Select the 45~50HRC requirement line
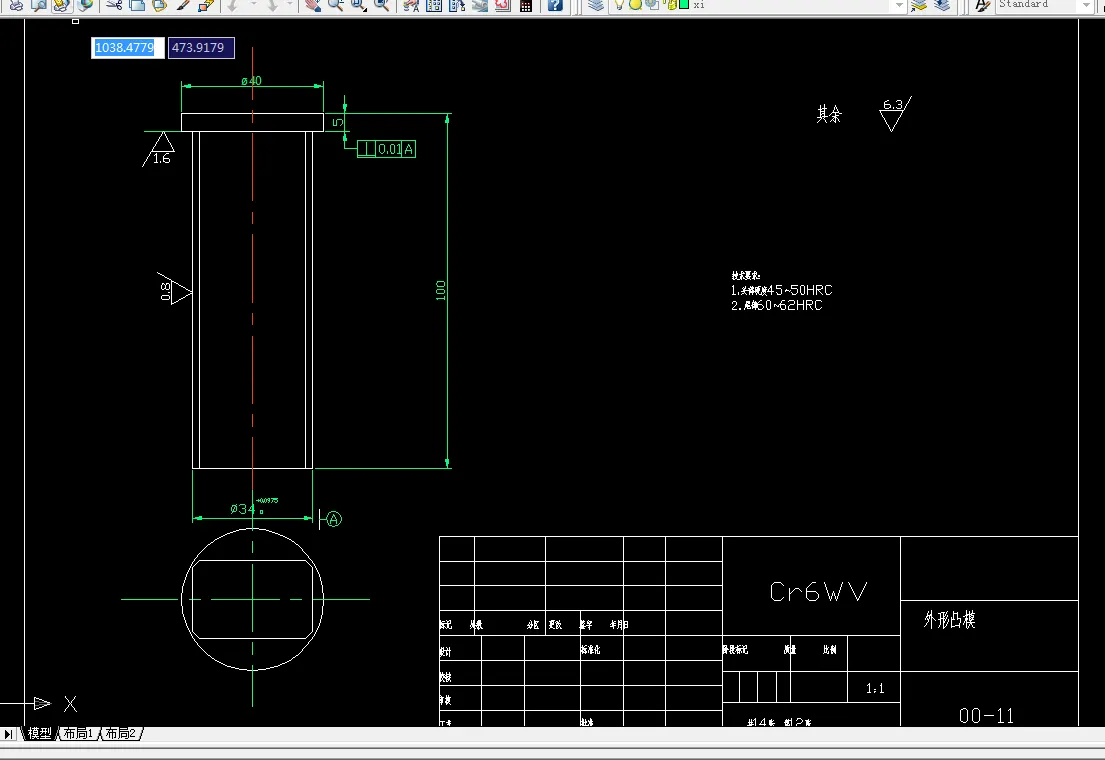The width and height of the screenshot is (1105, 760). click(782, 290)
